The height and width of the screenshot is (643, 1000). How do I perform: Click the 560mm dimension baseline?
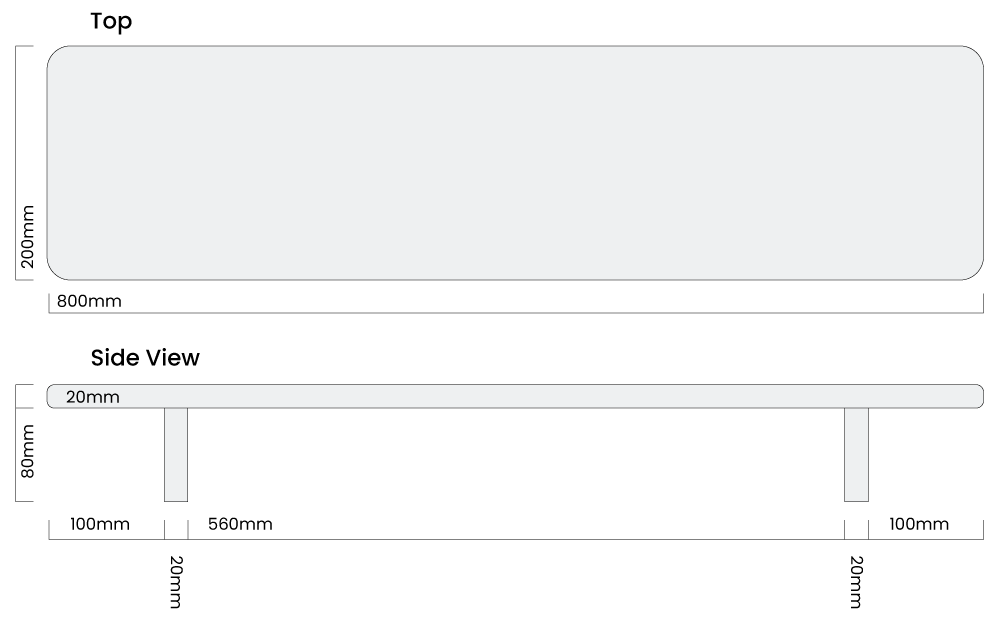click(x=516, y=539)
